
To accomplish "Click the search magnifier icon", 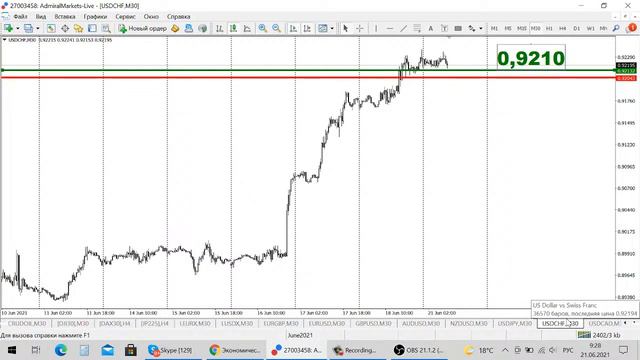I will click(x=616, y=28).
